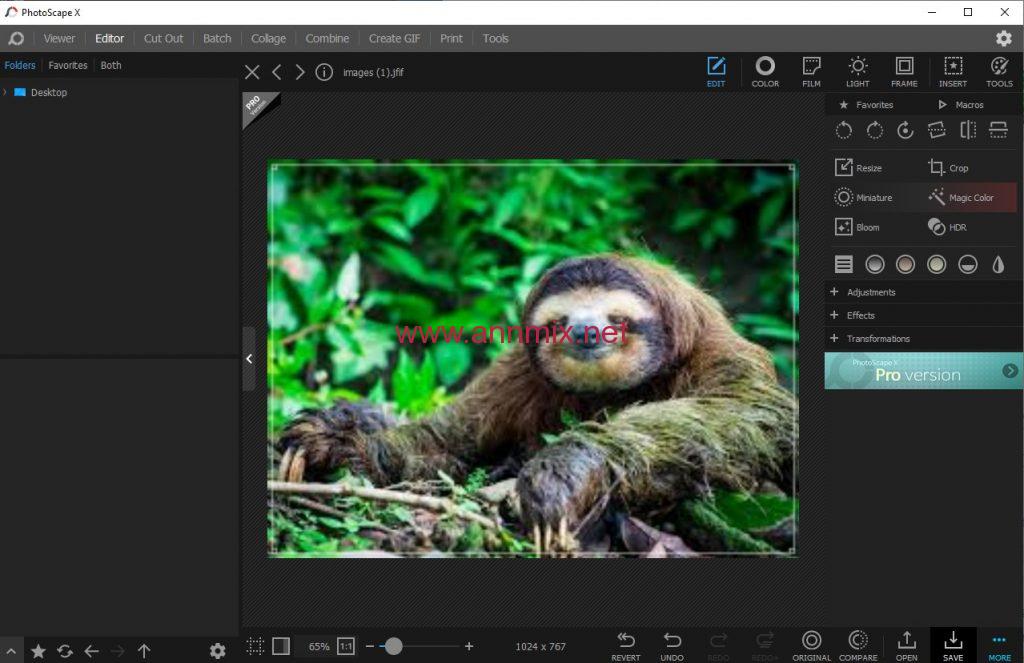Flip image horizontally icon
1024x663 pixels.
[x=968, y=131]
